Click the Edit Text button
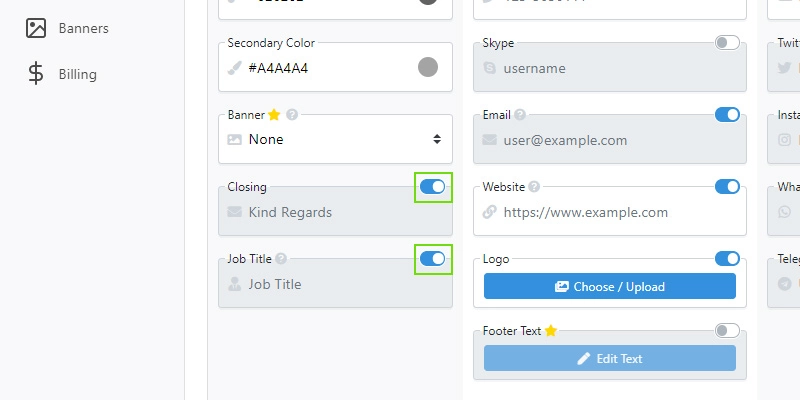This screenshot has height=400, width=800. [x=610, y=358]
